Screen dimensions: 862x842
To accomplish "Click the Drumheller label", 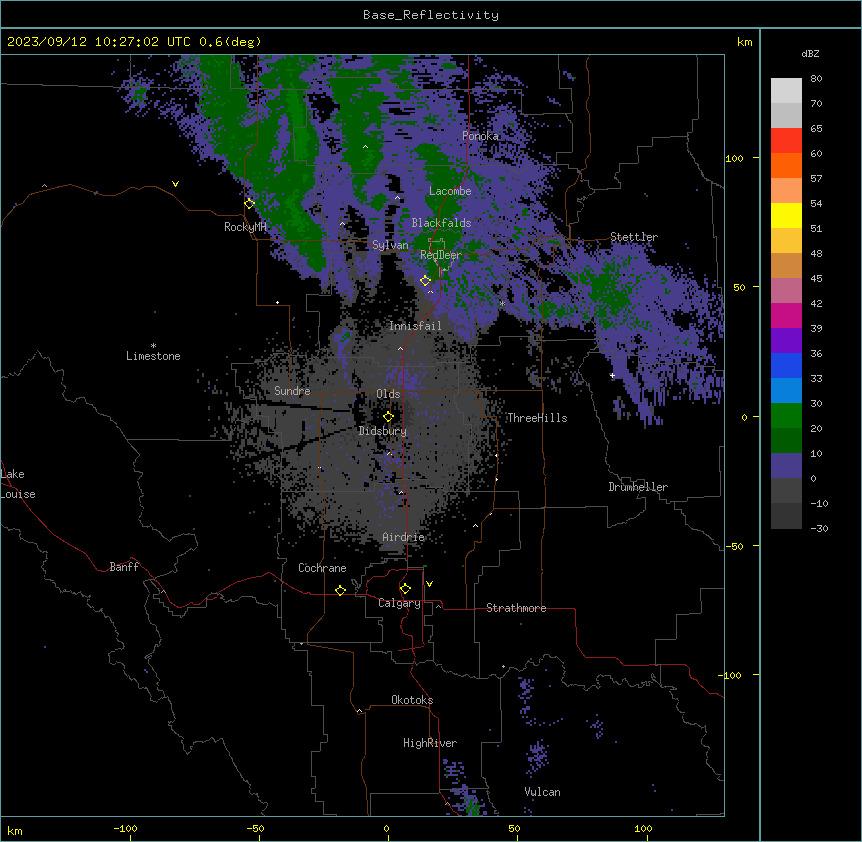I will pyautogui.click(x=638, y=487).
